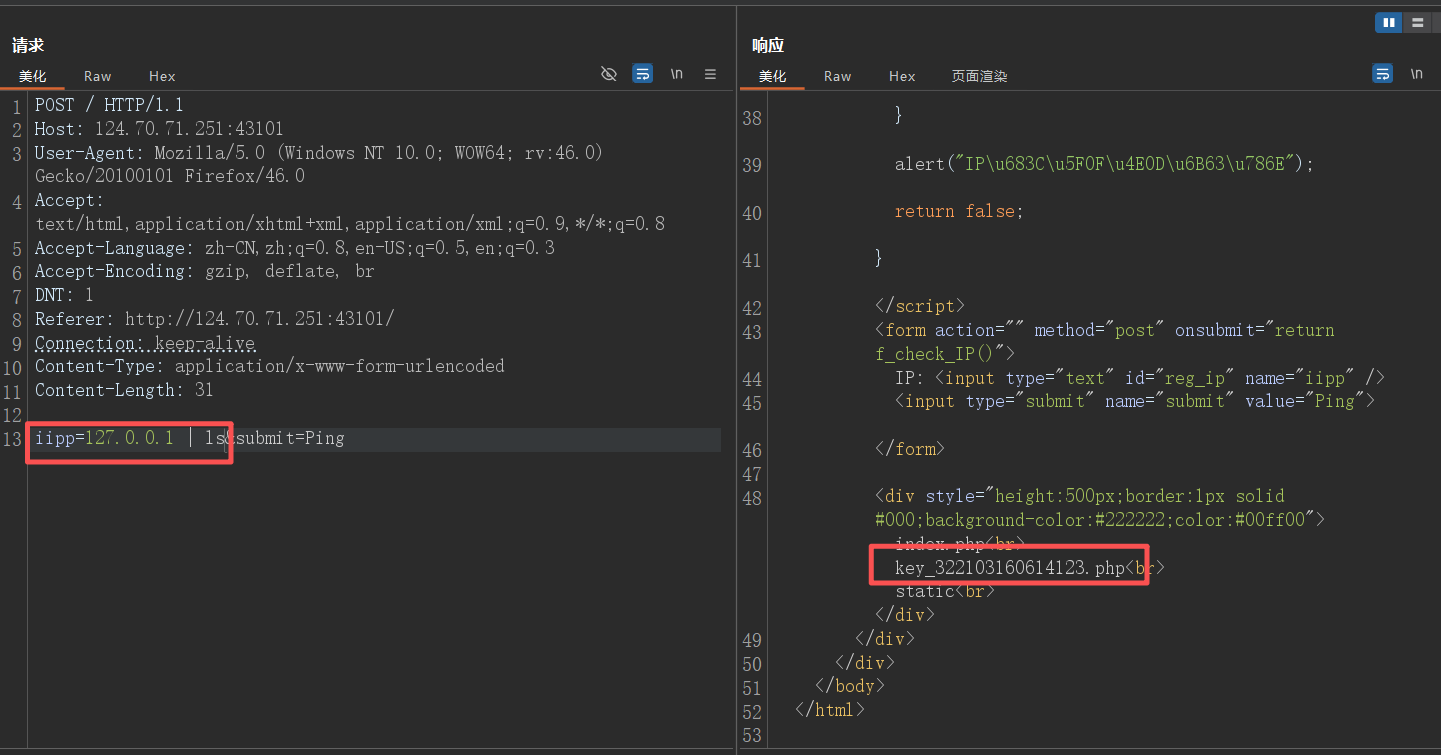This screenshot has height=755, width=1441.
Task: Switch to the response Hex tab
Action: coord(902,76)
